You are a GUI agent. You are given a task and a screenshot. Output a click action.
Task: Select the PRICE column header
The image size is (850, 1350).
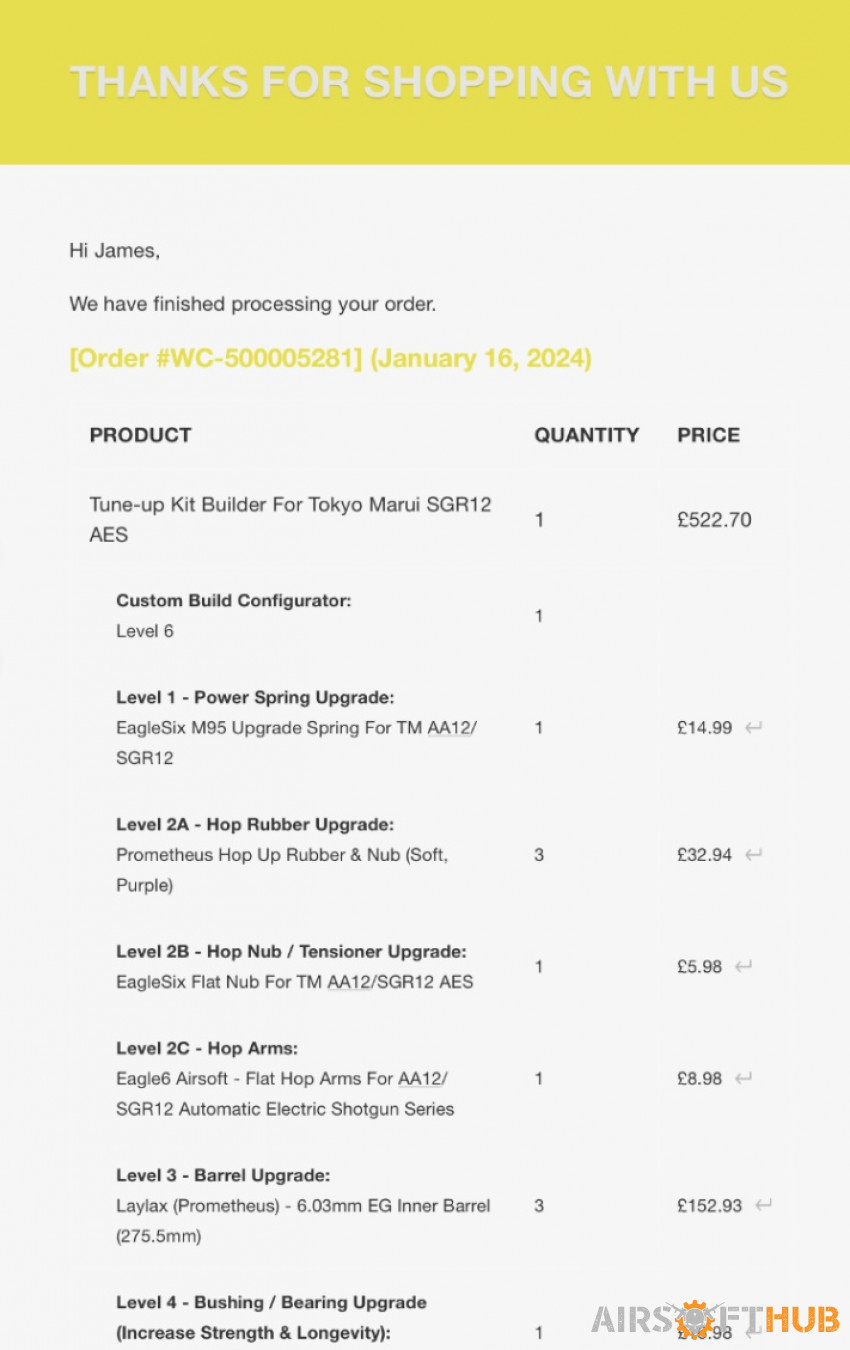pos(708,435)
